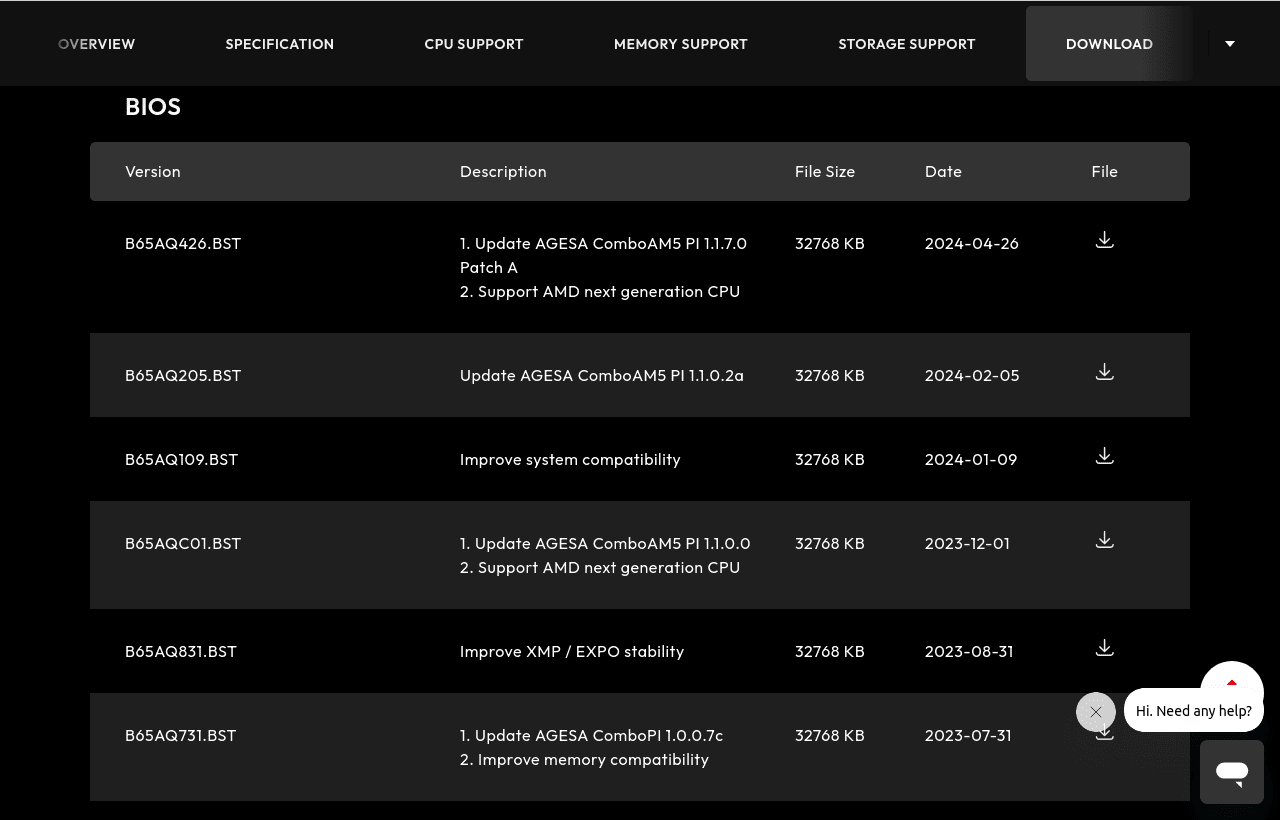Viewport: 1280px width, 820px height.
Task: Close the chat help popup message
Action: pyautogui.click(x=1096, y=712)
